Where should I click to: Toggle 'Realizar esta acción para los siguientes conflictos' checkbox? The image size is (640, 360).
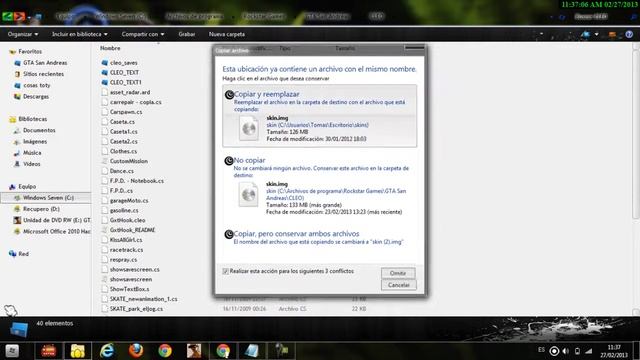pyautogui.click(x=225, y=271)
